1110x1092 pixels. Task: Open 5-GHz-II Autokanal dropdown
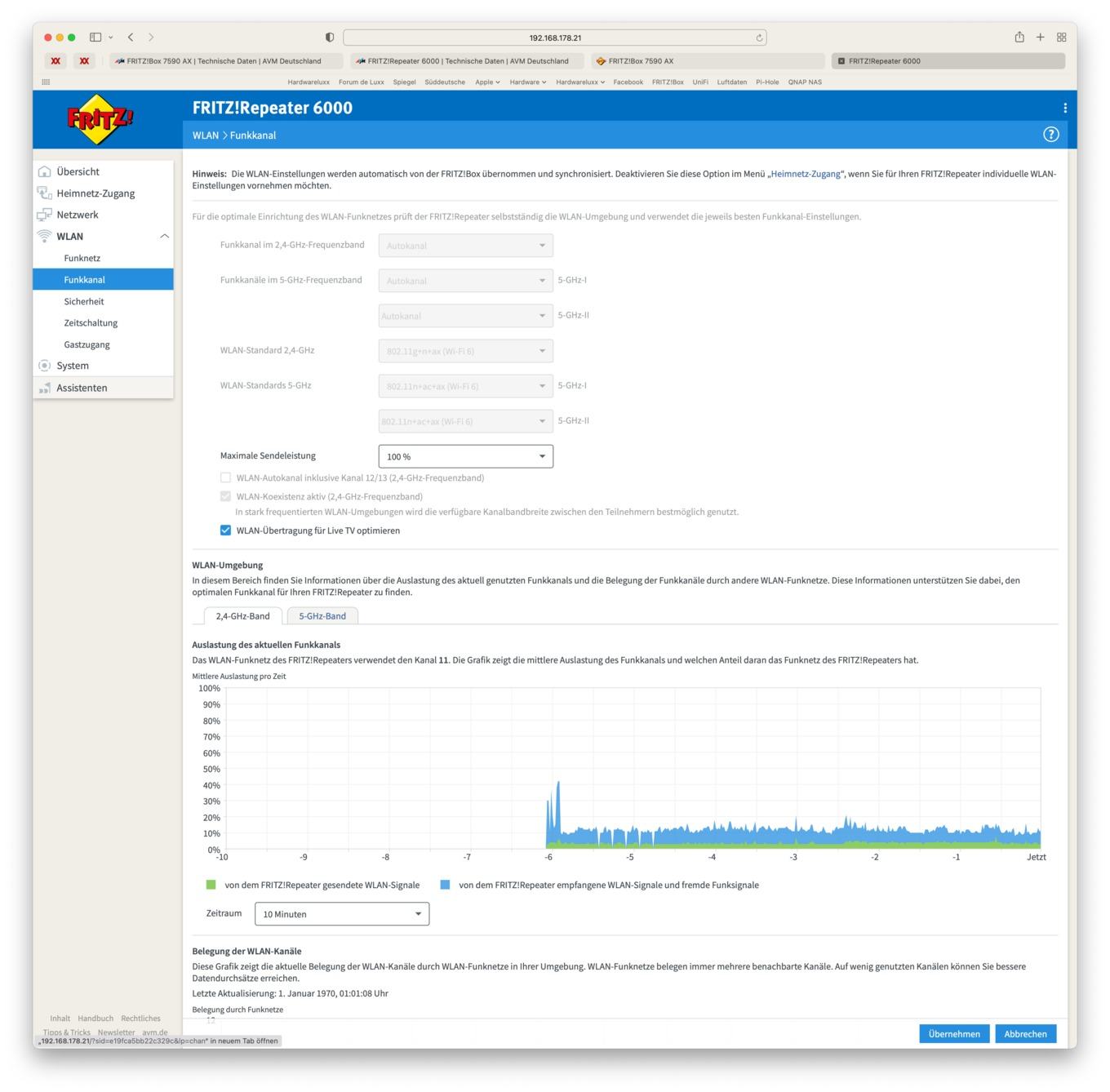(466, 316)
